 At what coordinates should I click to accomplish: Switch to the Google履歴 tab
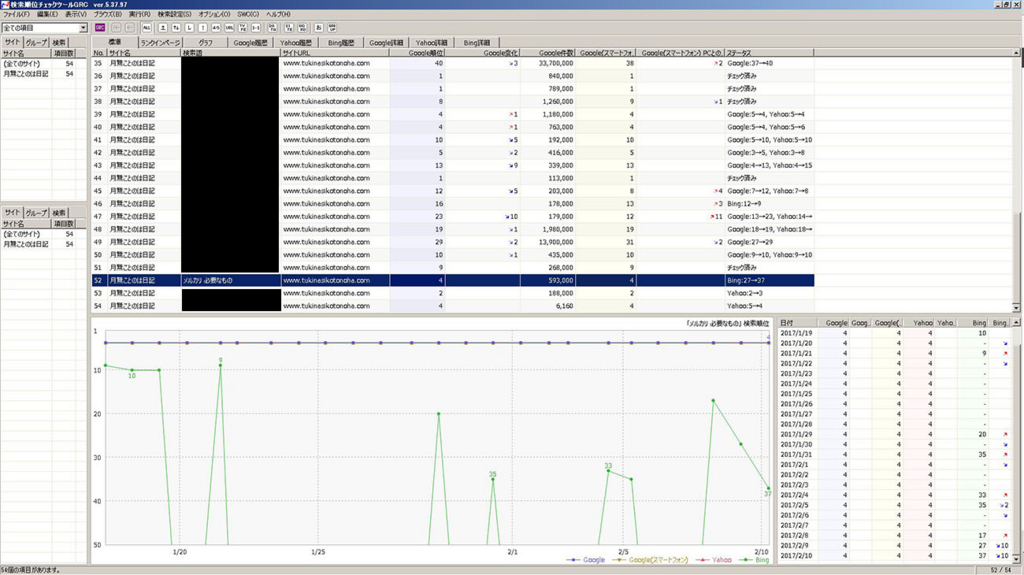click(x=251, y=42)
